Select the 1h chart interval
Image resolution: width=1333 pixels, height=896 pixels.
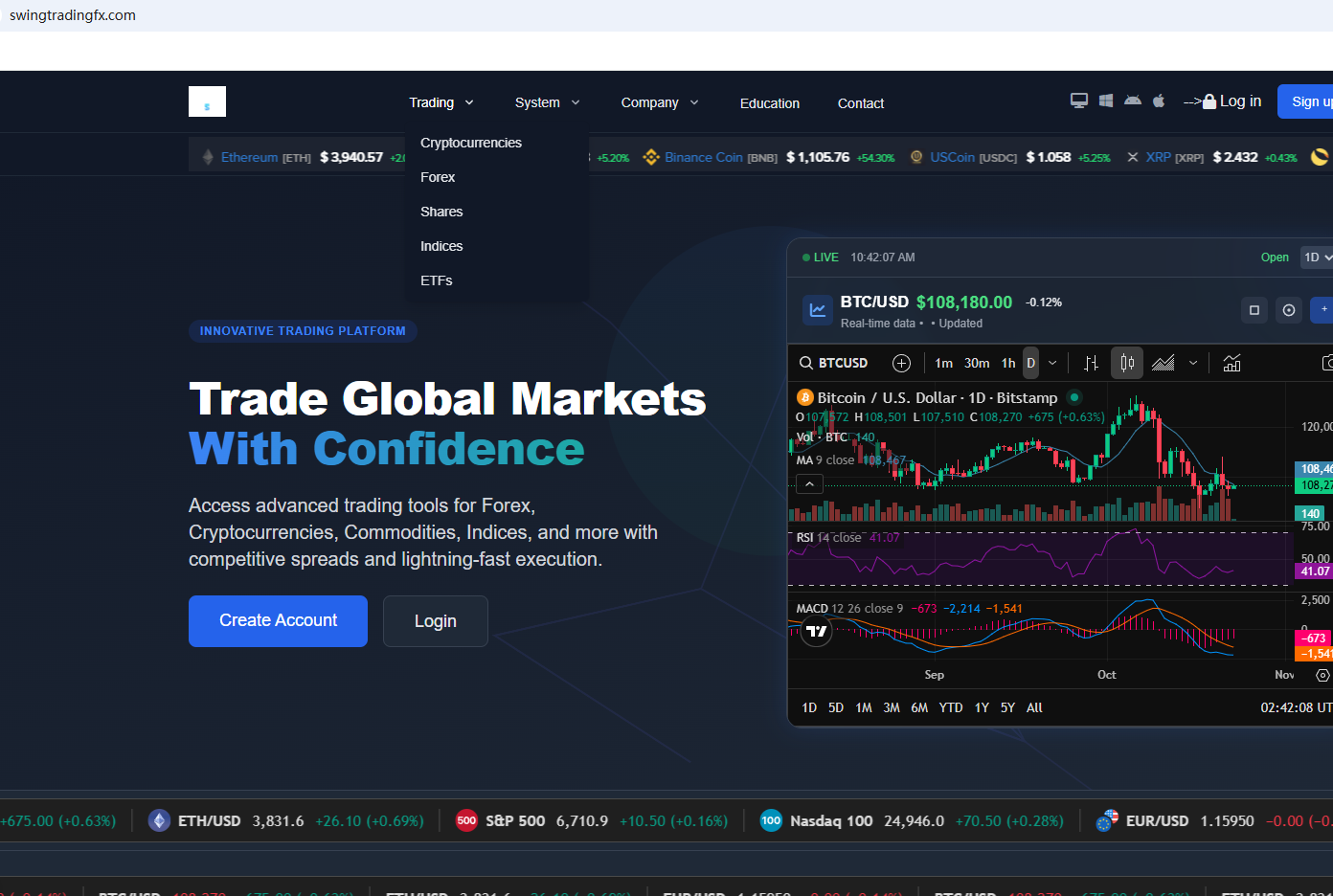[1008, 363]
